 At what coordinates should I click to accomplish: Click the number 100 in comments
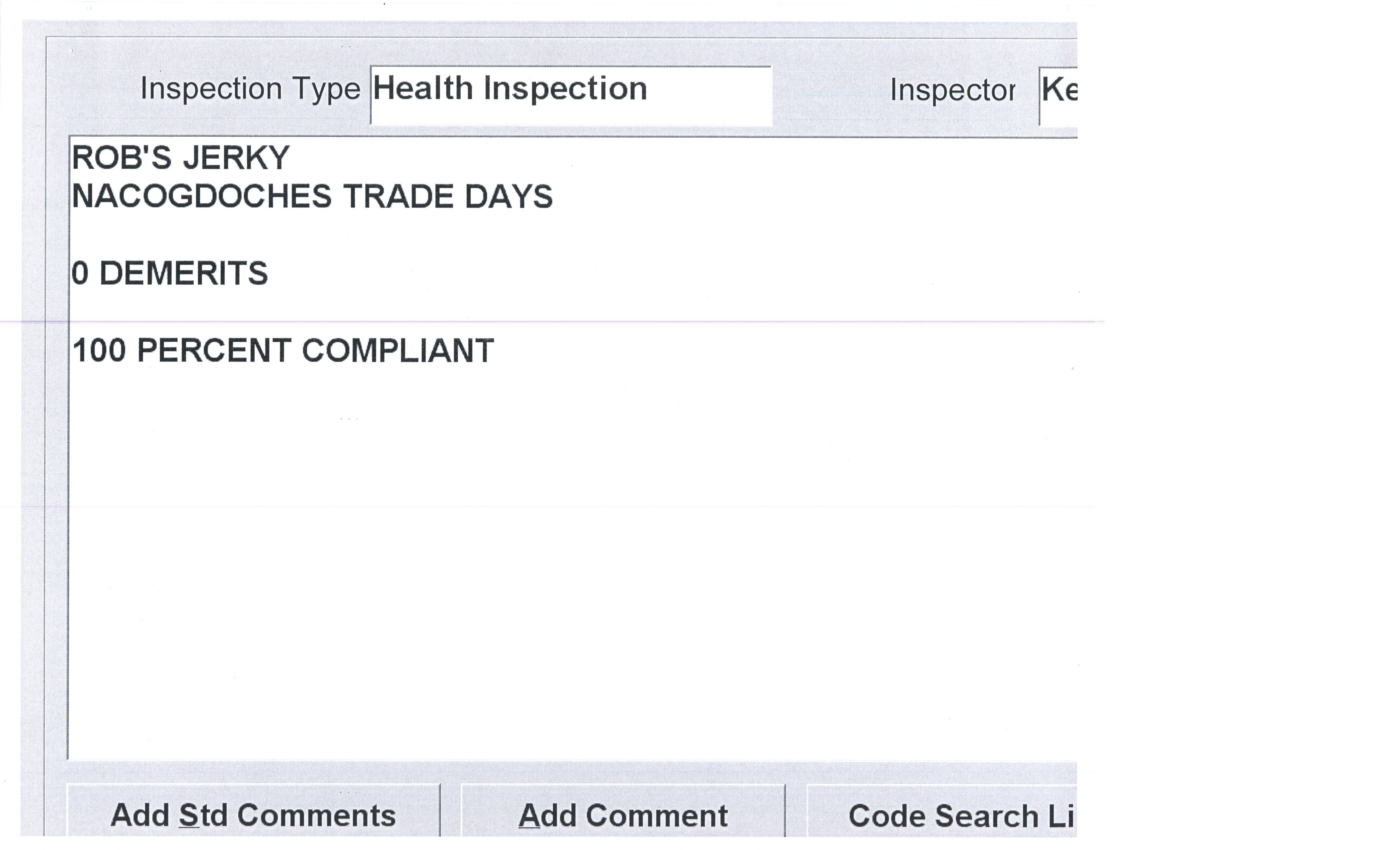click(x=99, y=351)
